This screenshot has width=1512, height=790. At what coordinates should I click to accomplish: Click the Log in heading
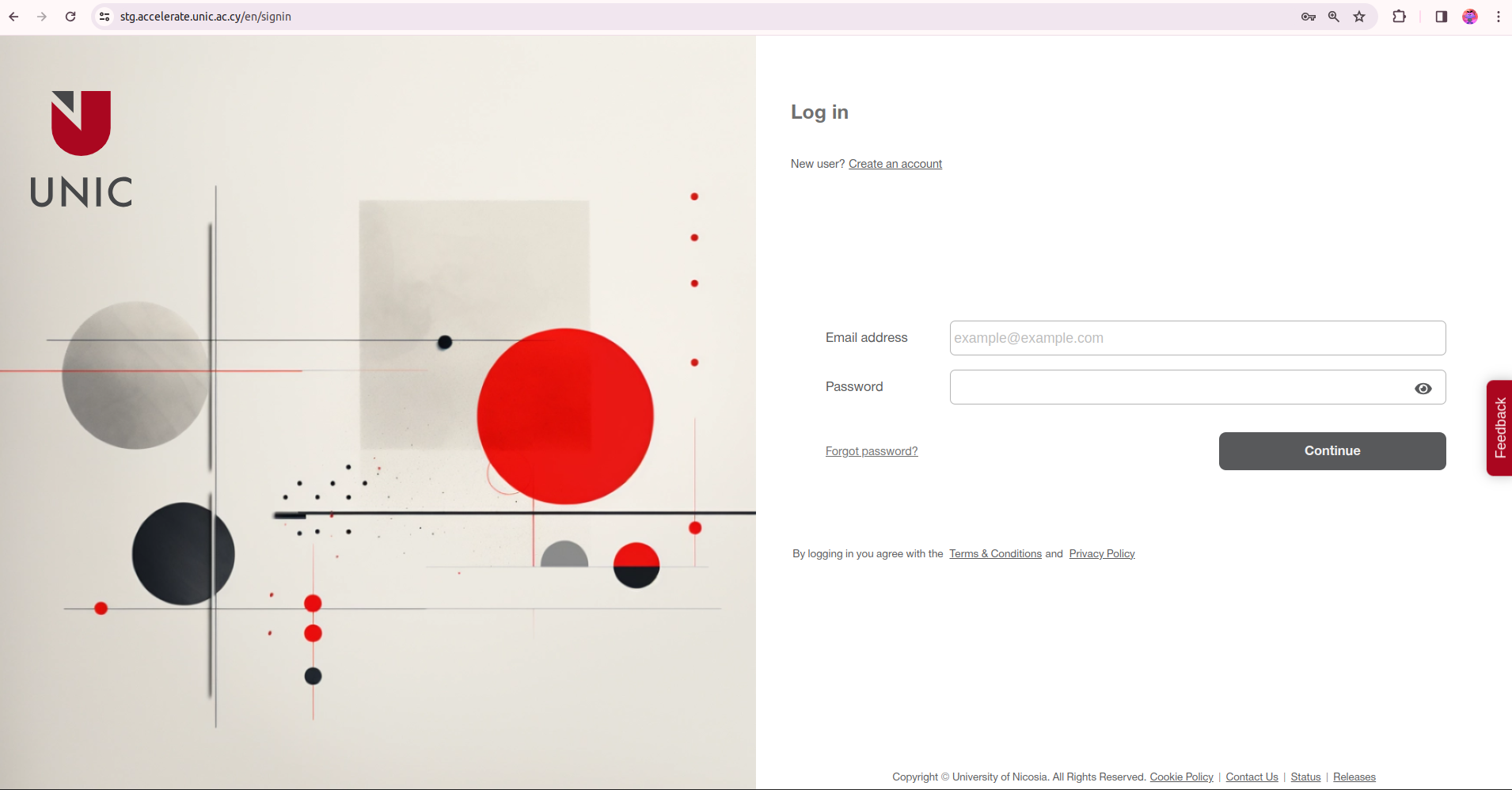coord(819,112)
